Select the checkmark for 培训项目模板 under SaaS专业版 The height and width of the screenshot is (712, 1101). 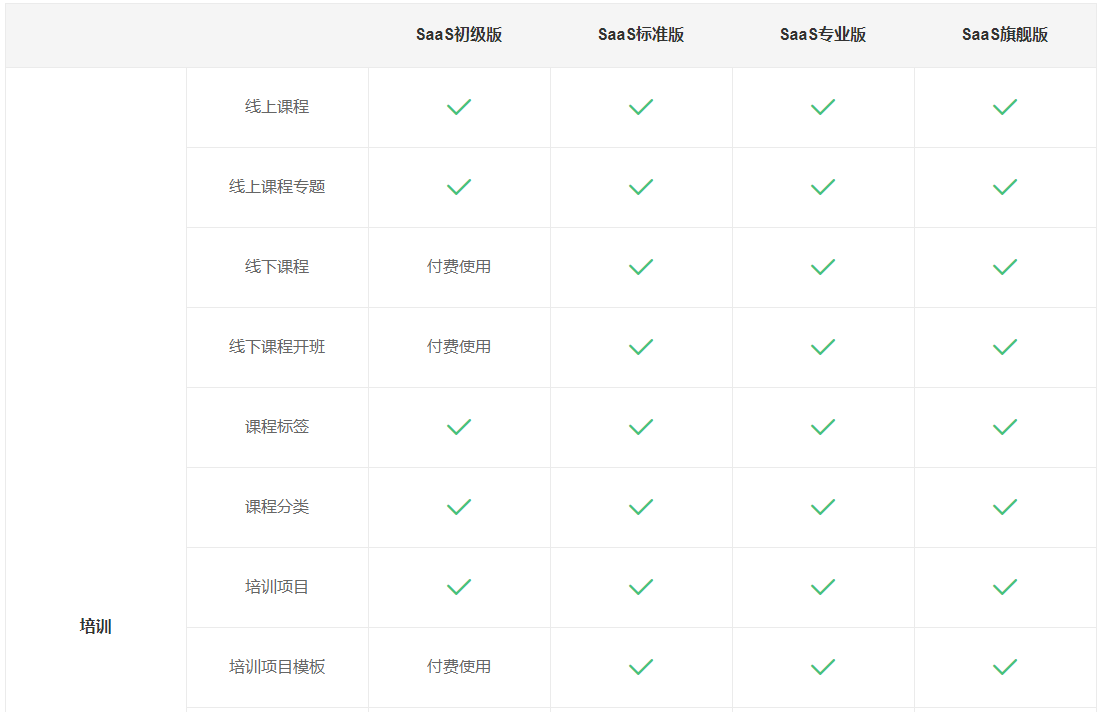823,667
